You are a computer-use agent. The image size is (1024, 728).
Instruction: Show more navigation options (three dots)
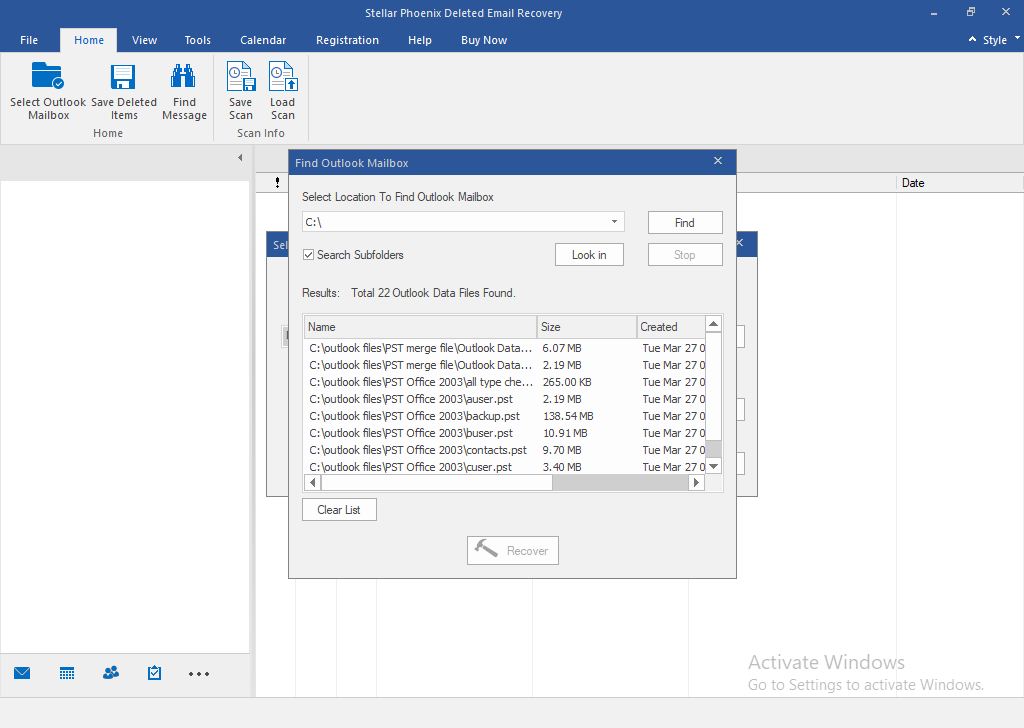(x=199, y=674)
